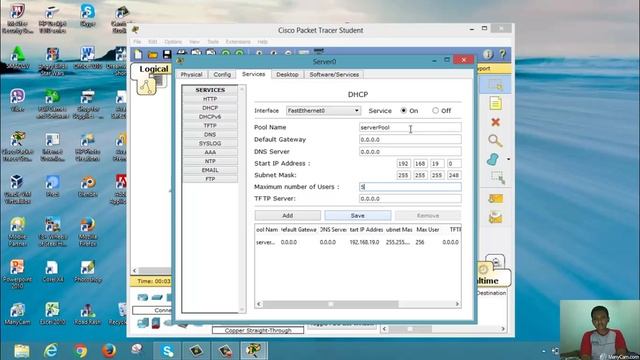Open the Options menu in Packet Tracer
The height and width of the screenshot is (360, 640).
(173, 42)
